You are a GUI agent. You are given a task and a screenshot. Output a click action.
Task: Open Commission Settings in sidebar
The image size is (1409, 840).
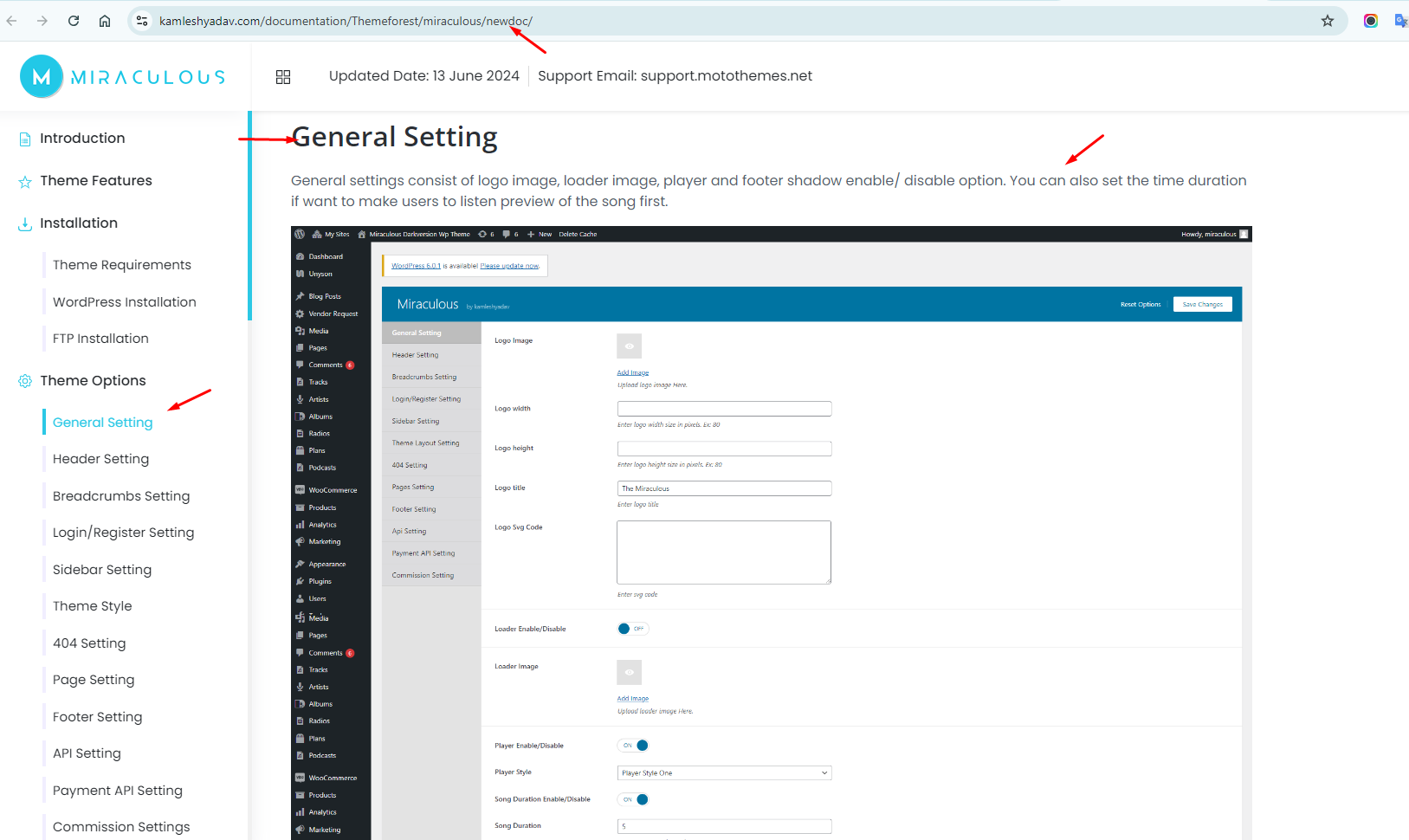(121, 827)
